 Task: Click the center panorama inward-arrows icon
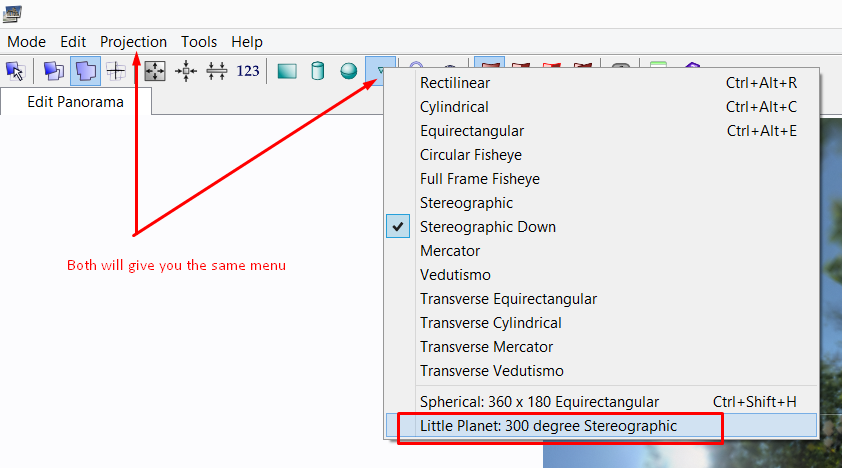click(186, 71)
